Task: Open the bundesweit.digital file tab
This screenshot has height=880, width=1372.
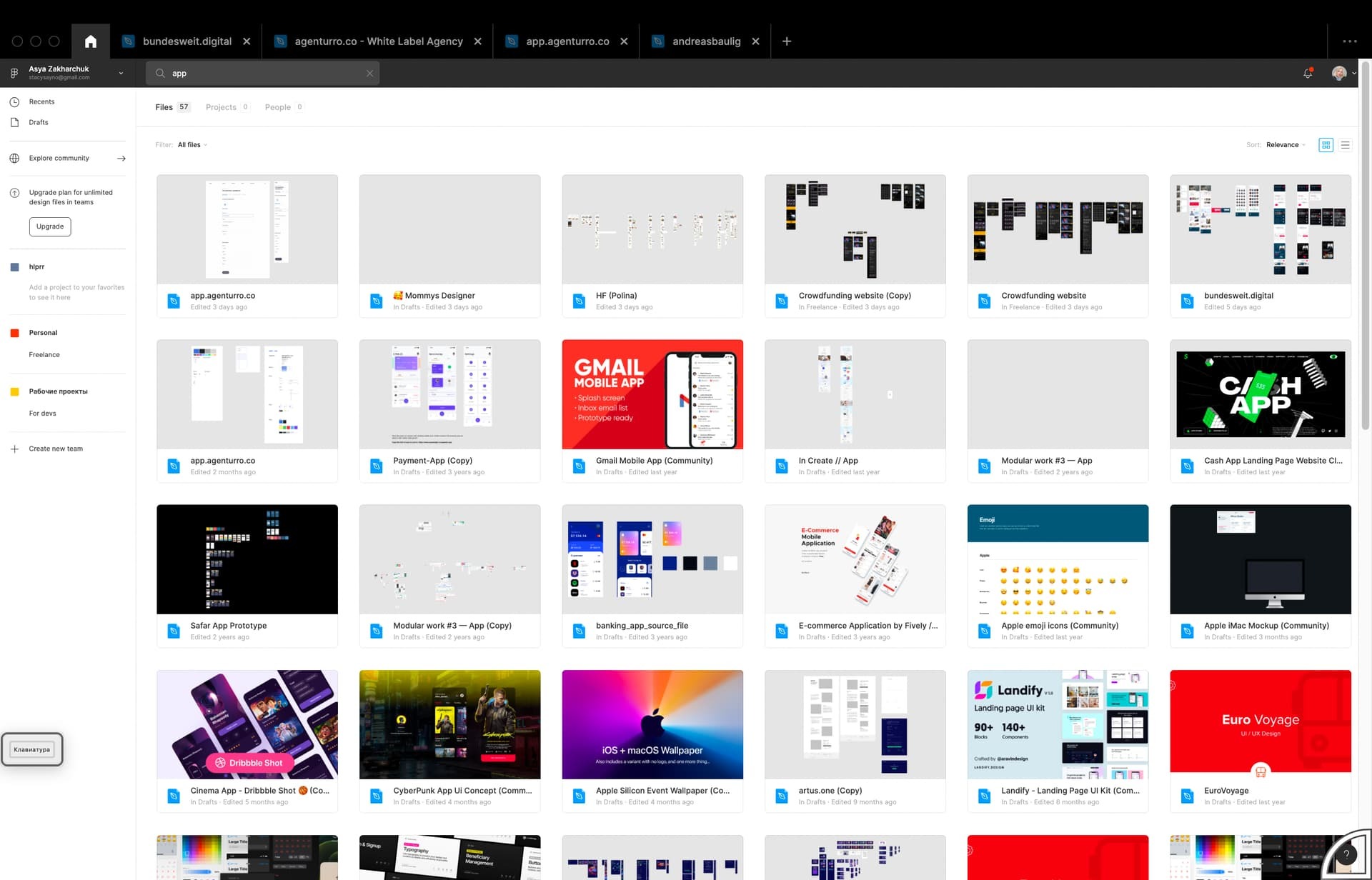Action: (x=187, y=41)
